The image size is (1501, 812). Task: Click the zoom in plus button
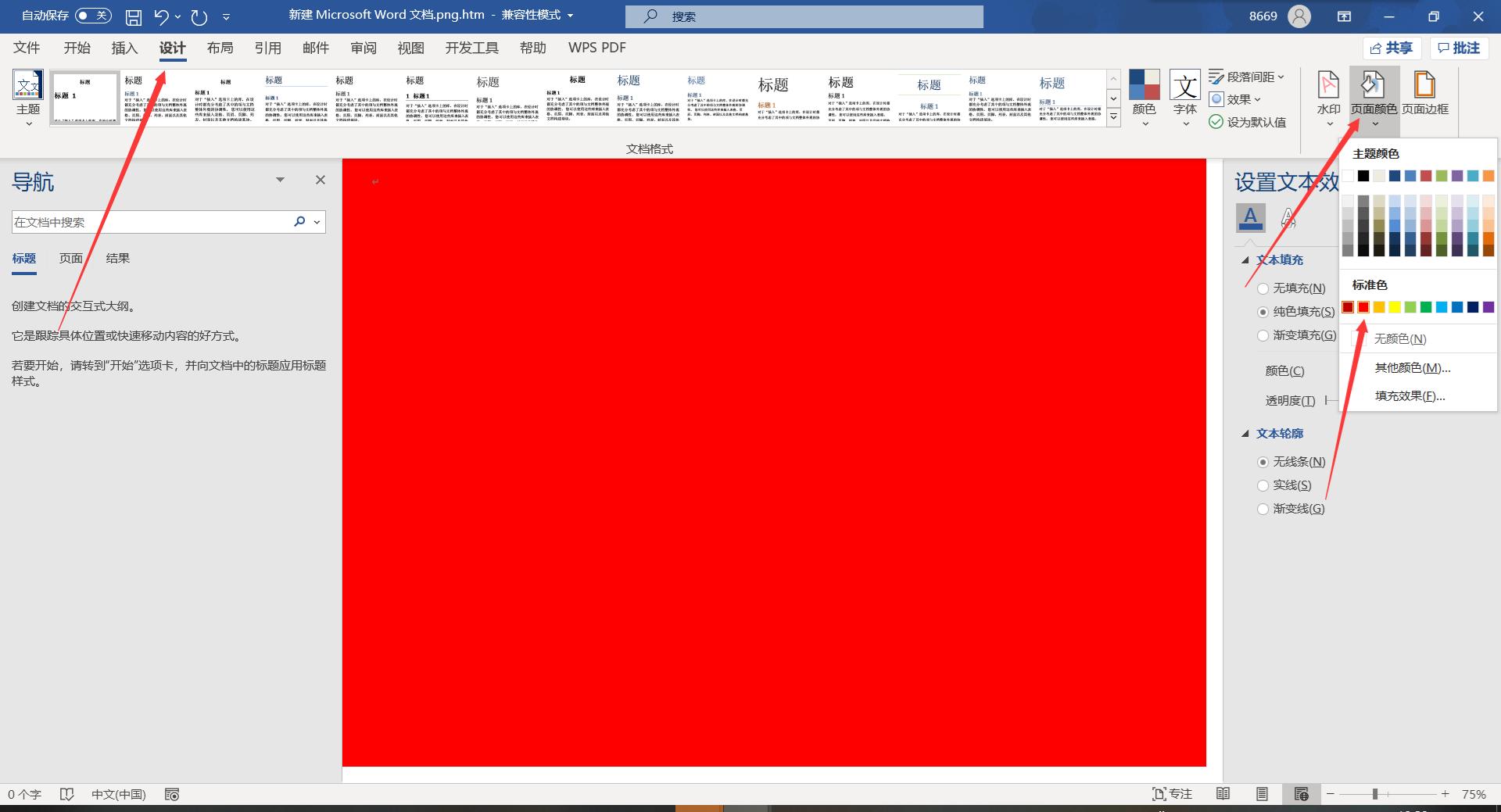[x=1445, y=794]
